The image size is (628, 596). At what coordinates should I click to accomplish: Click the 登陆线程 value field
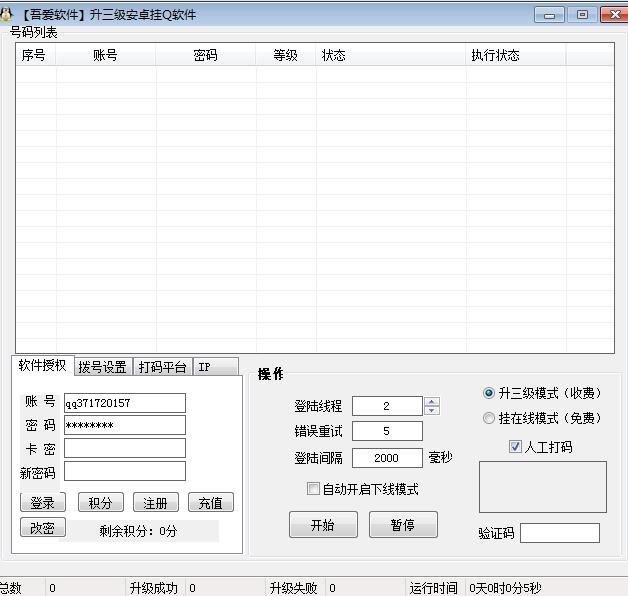click(387, 406)
